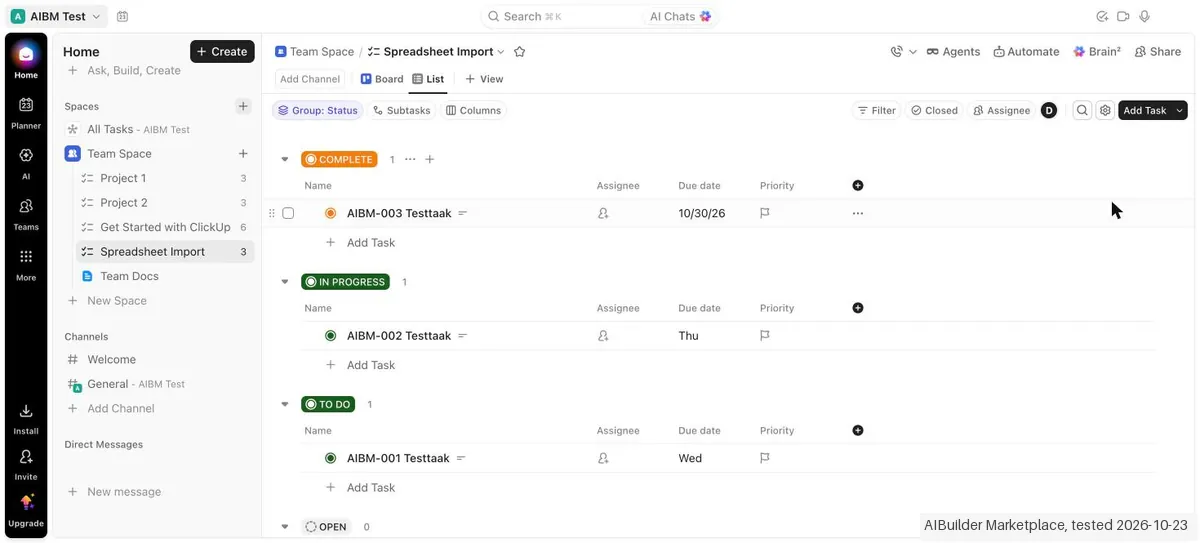
Task: Set priority flag for AIBM-003 Testtaak
Action: tap(765, 213)
